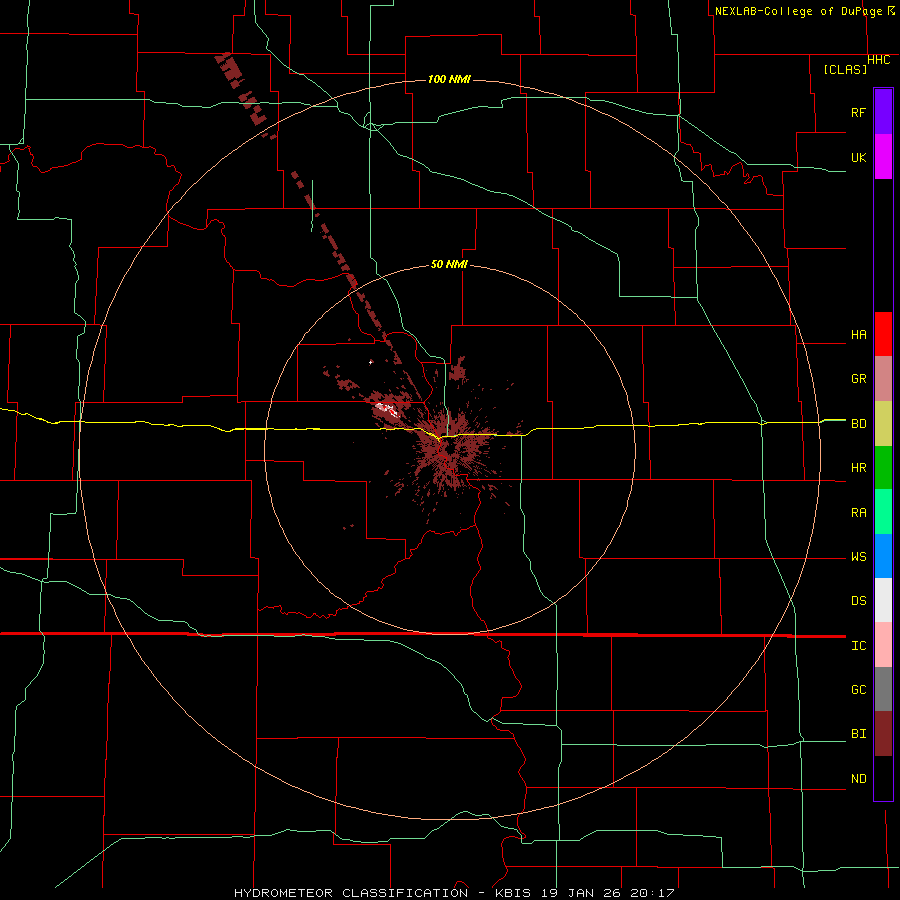900x900 pixels.
Task: Click the UK magenta legend swatch
Action: coord(883,157)
